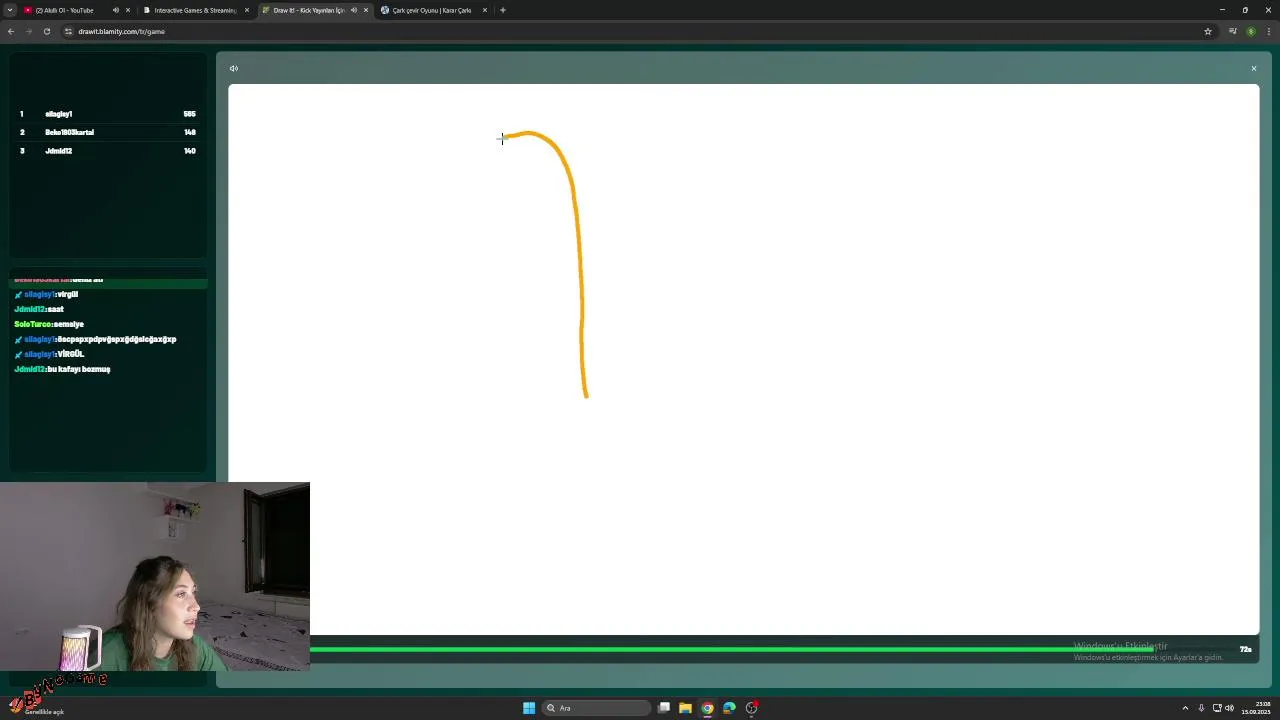
Task: Mute the game sound via speaker icon
Action: (233, 68)
